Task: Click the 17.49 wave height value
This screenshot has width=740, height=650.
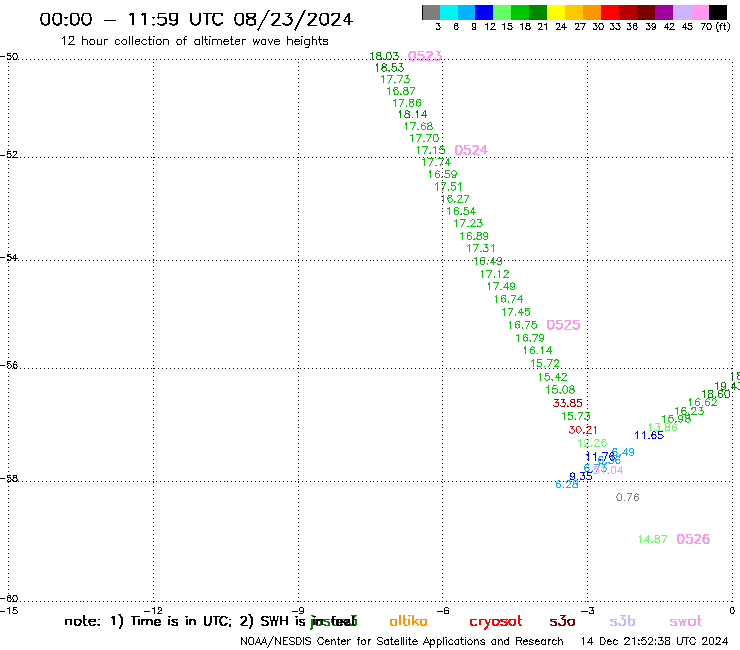Action: point(501,286)
